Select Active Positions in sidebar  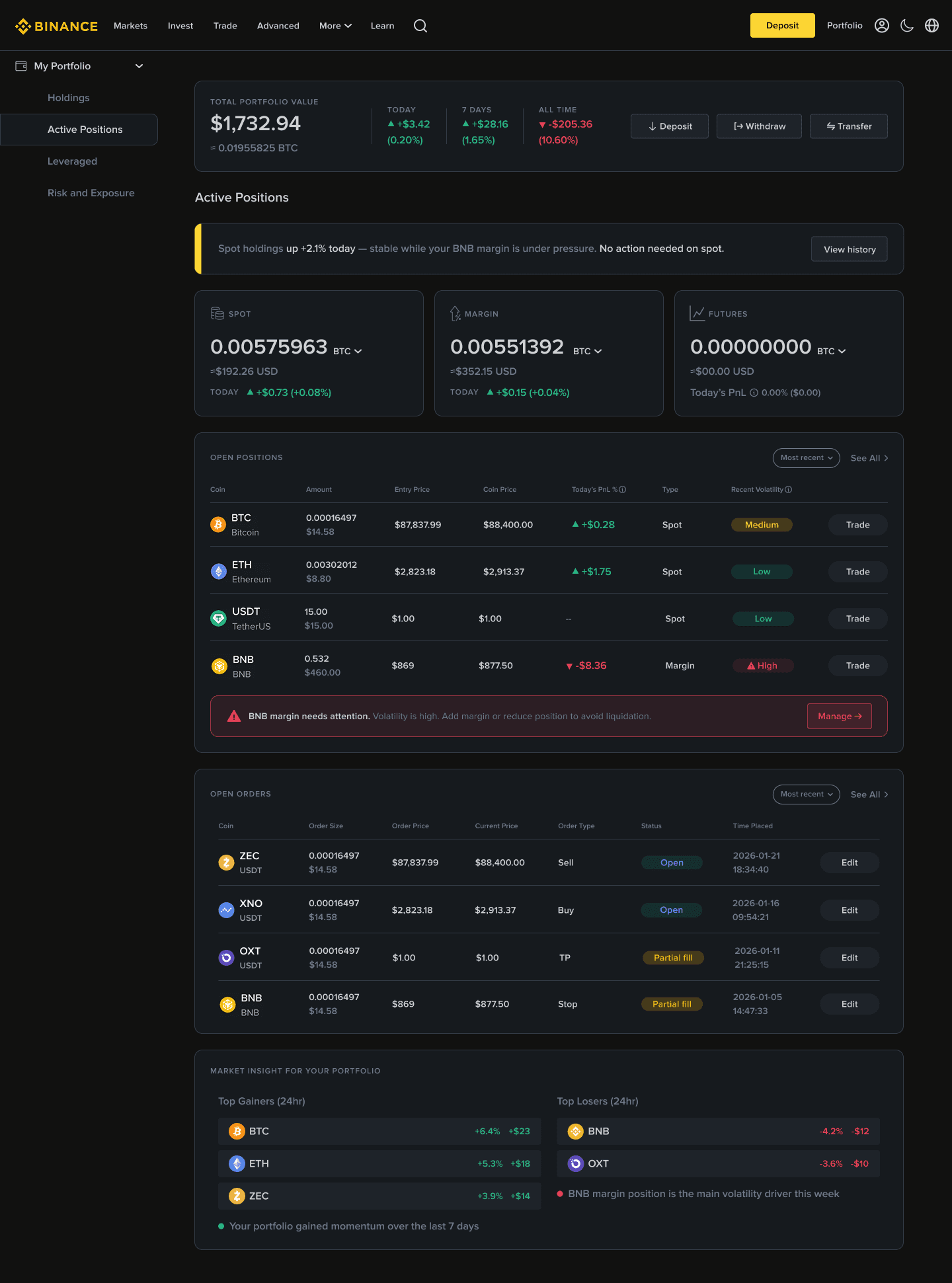[x=79, y=130]
